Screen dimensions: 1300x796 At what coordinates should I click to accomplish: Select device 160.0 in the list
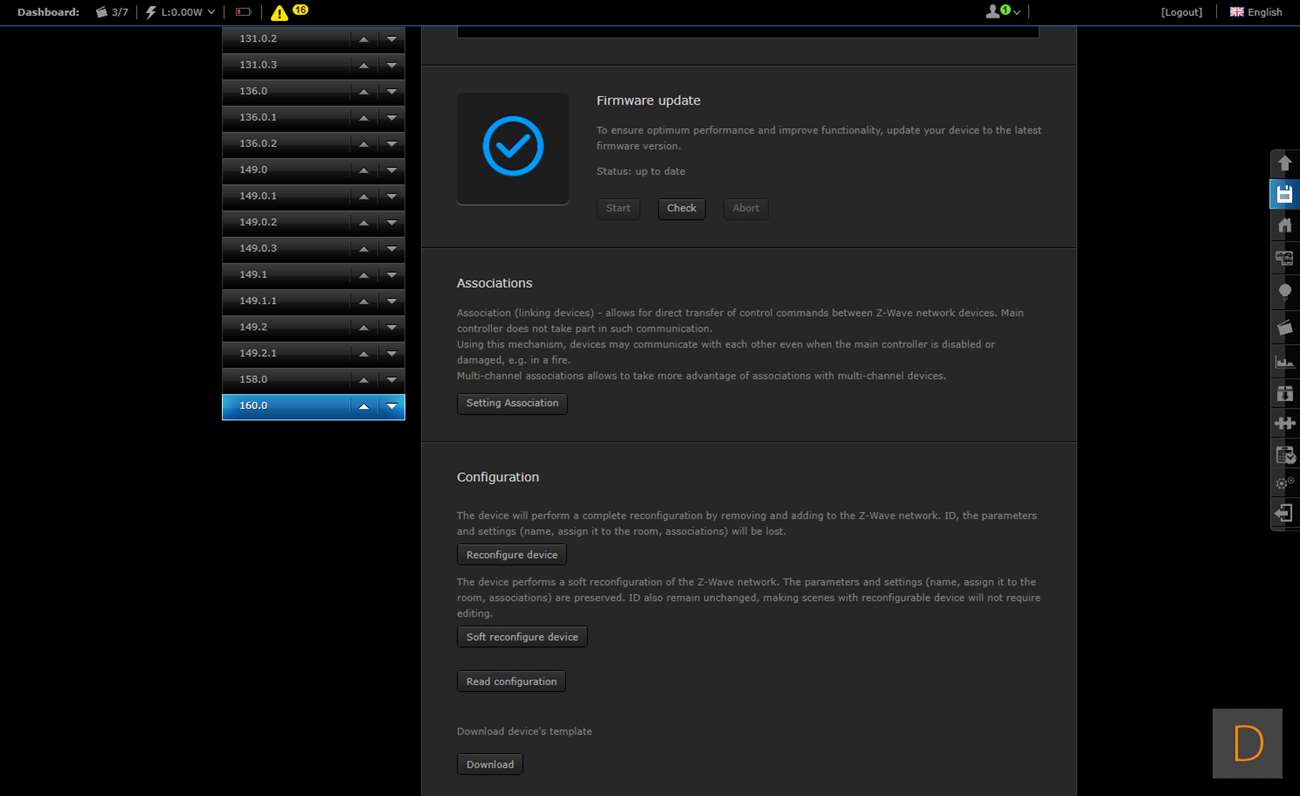click(x=285, y=406)
